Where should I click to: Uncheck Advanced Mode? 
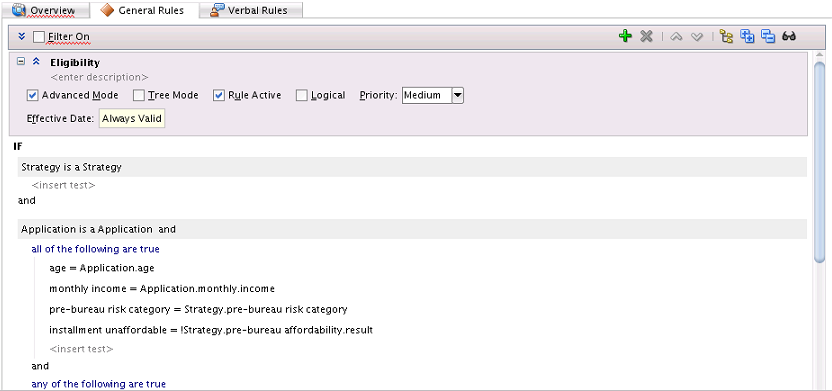click(32, 95)
